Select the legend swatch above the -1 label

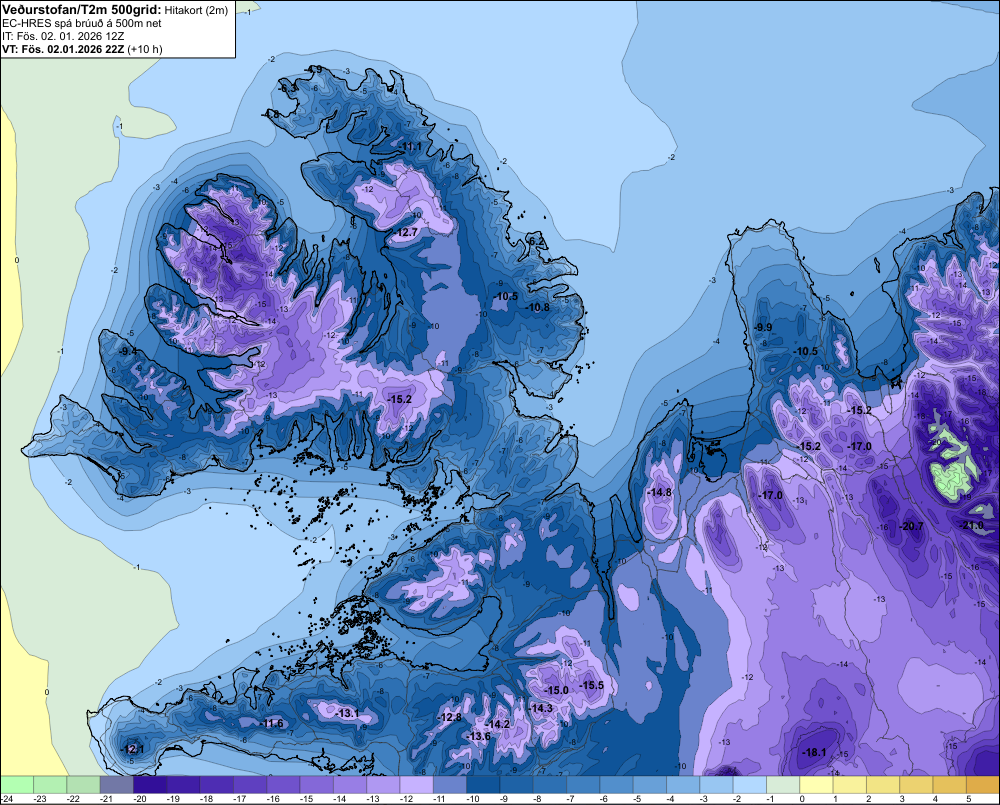click(x=783, y=785)
